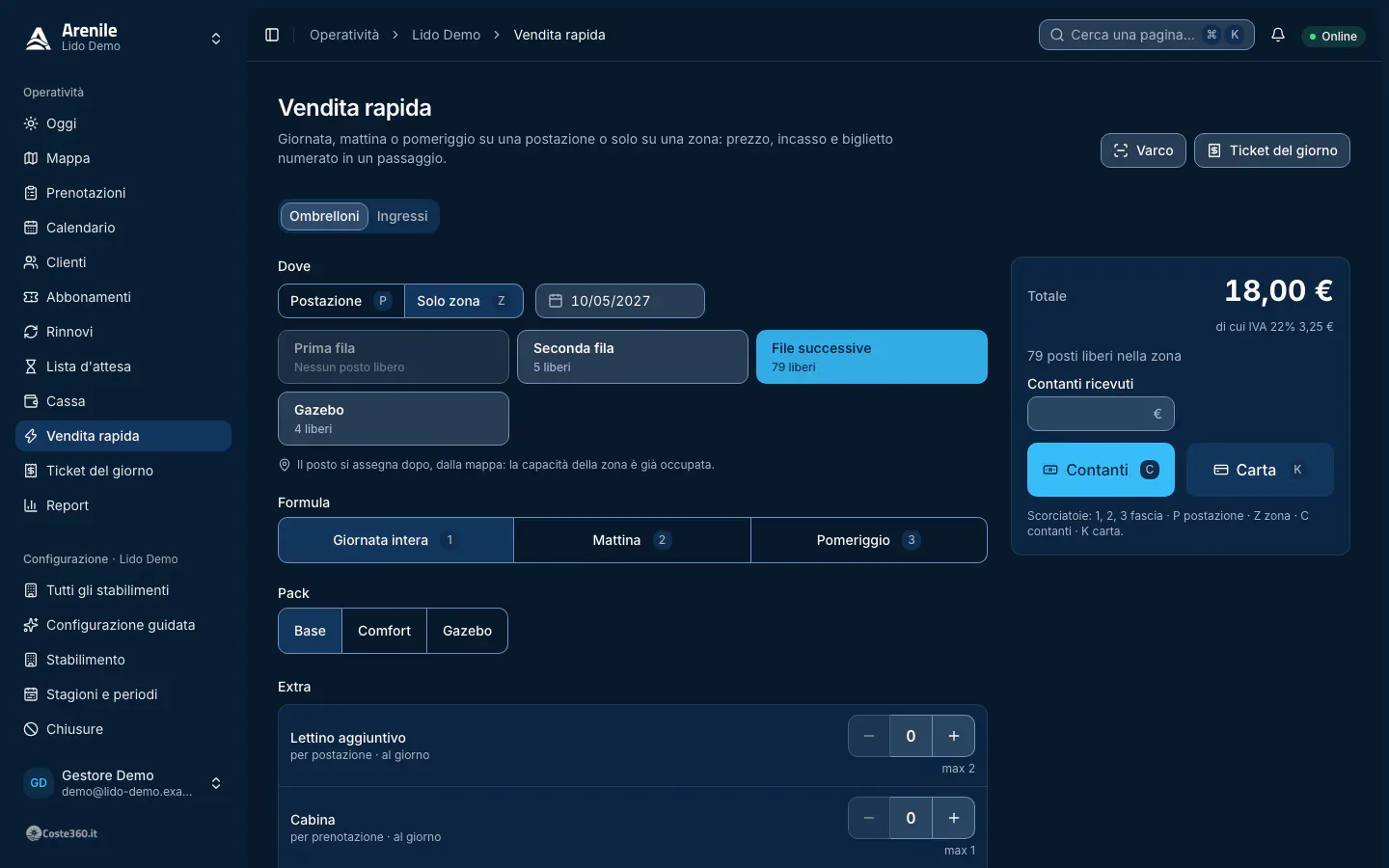Switch to the Ombrelloni tab

324,216
